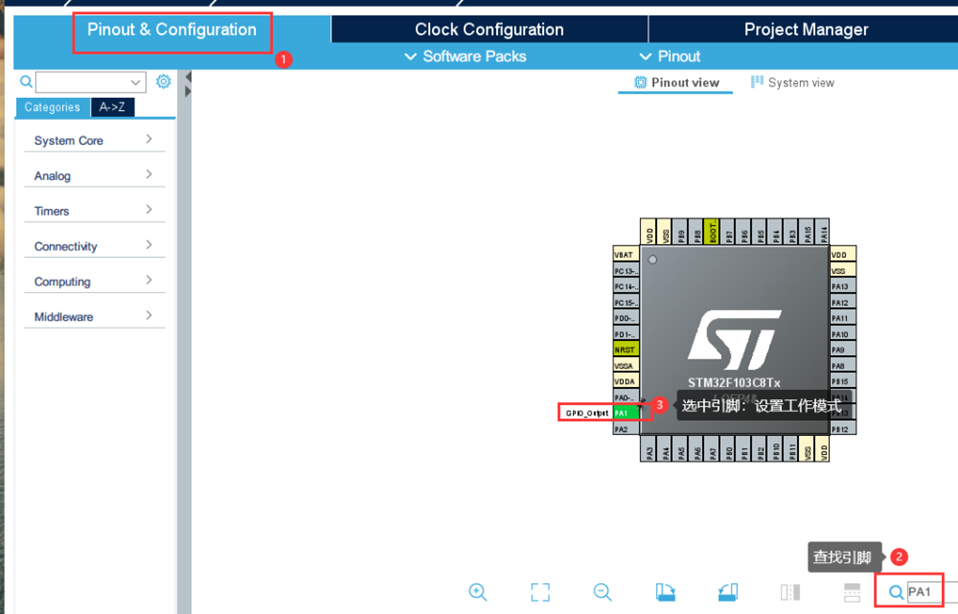Screen dimensions: 958x614
Task: Click the category search magnifier icon
Action: 26,81
